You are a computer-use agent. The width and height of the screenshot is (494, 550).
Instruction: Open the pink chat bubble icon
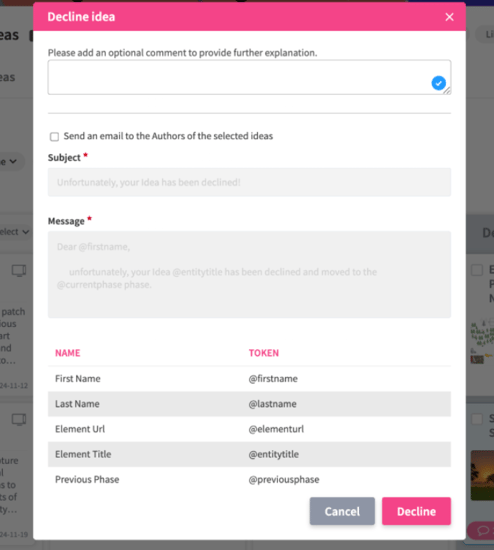click(483, 530)
